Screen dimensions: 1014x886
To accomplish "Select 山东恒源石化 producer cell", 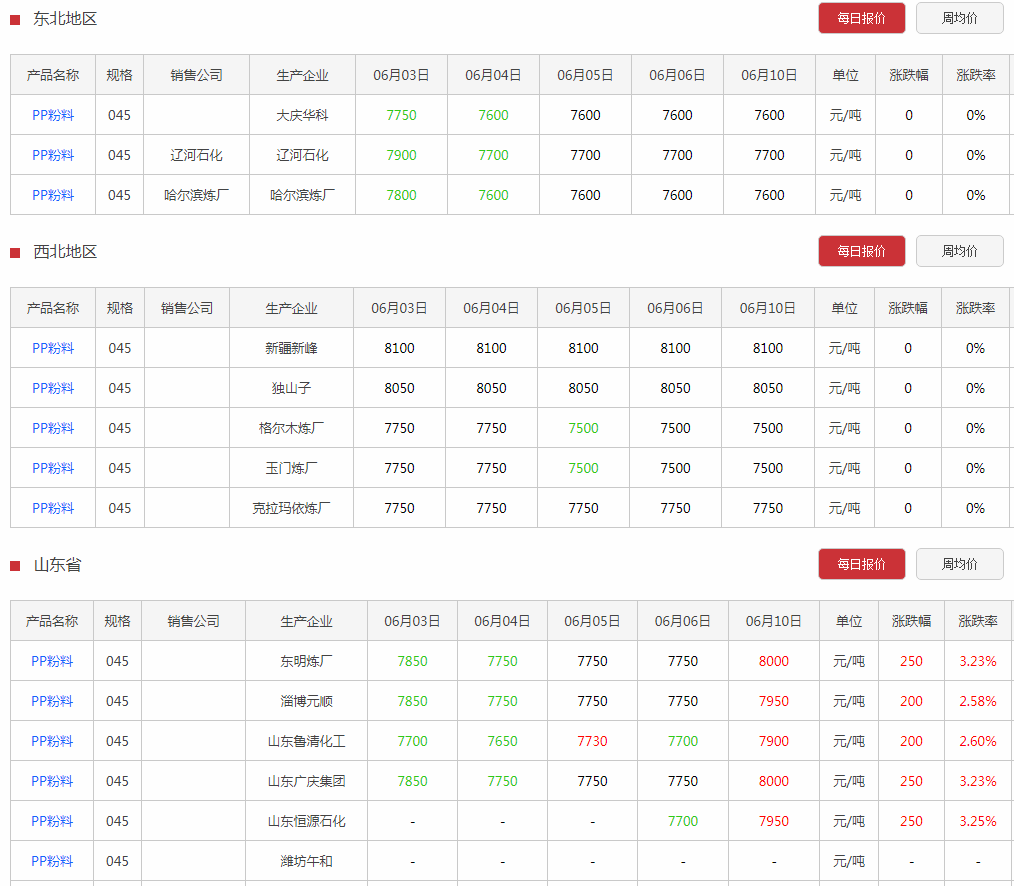I will pos(306,821).
